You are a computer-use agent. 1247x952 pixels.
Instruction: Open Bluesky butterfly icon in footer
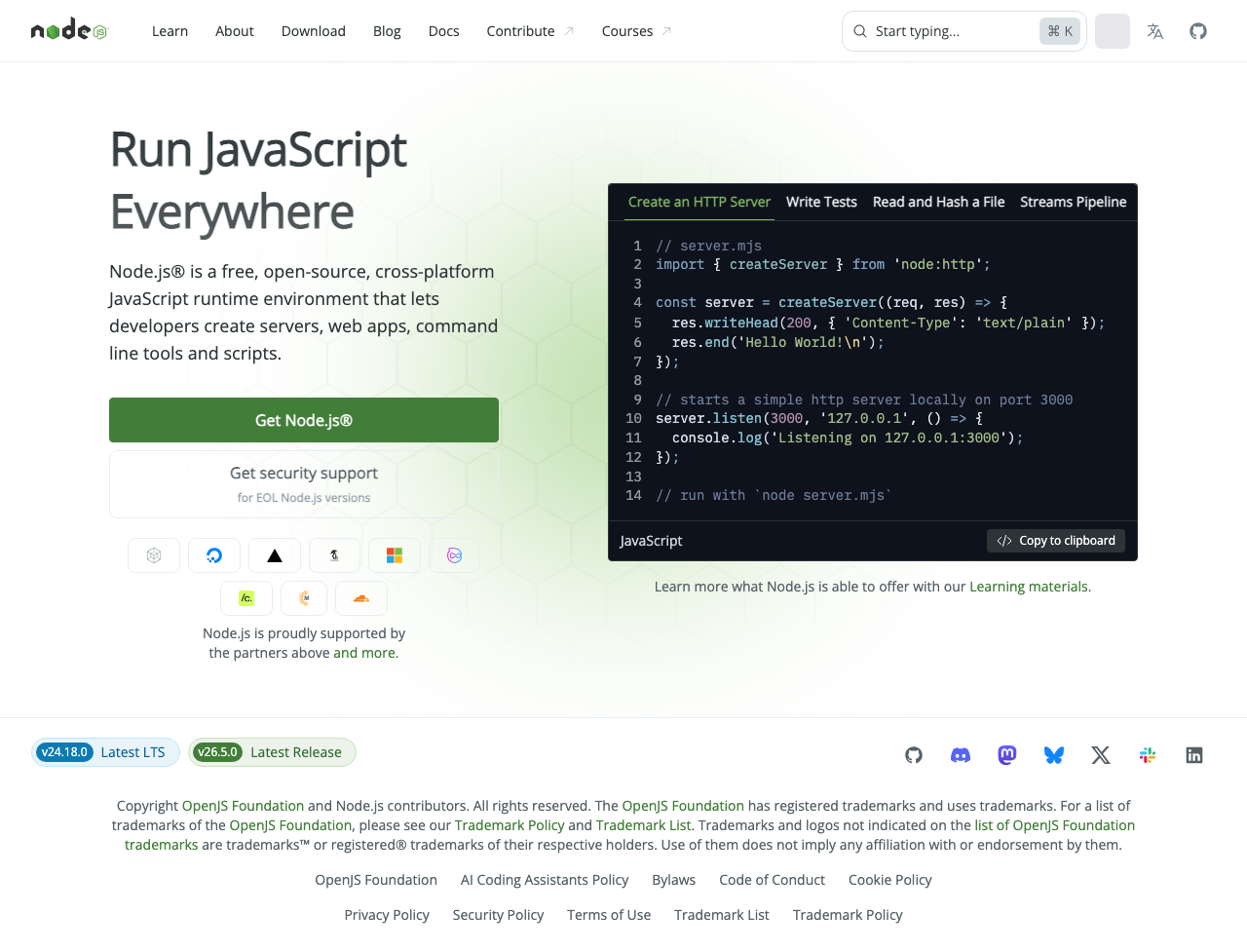tap(1054, 755)
